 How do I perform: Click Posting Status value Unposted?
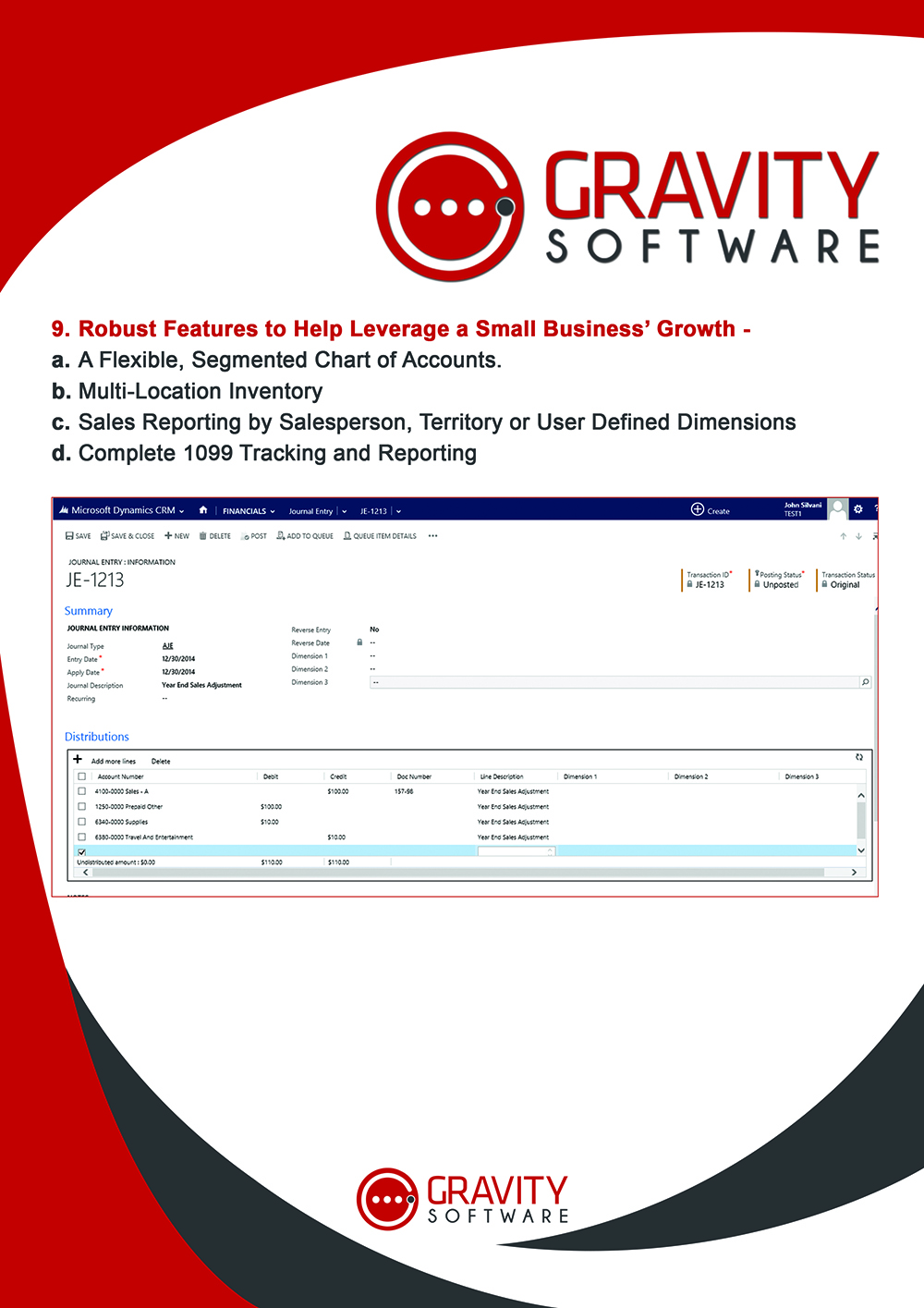781,585
